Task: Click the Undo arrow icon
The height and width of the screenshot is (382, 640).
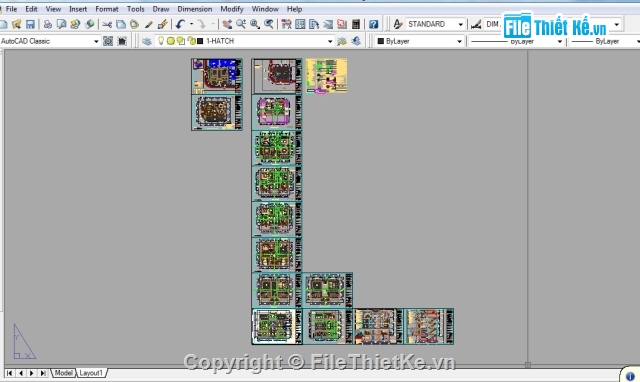Action: [180, 24]
